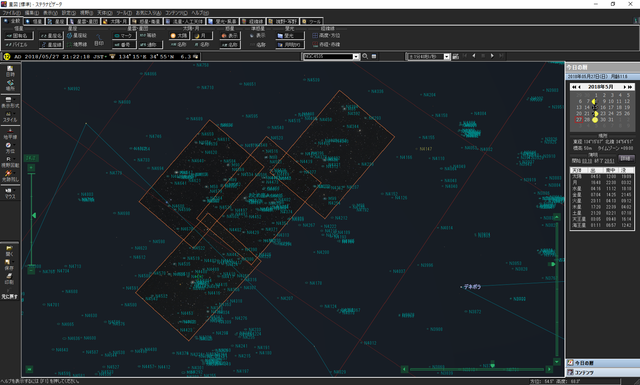Click the right vertical green scroll handle
This screenshot has width=640, height=385.
point(553,264)
